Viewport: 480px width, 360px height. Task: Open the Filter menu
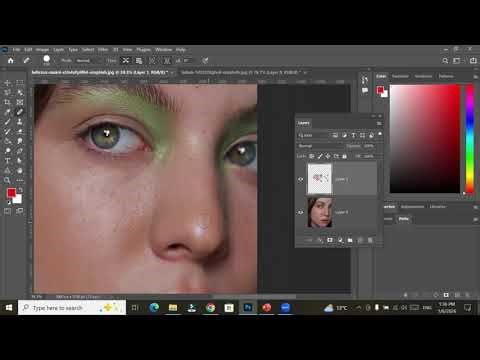pos(103,50)
